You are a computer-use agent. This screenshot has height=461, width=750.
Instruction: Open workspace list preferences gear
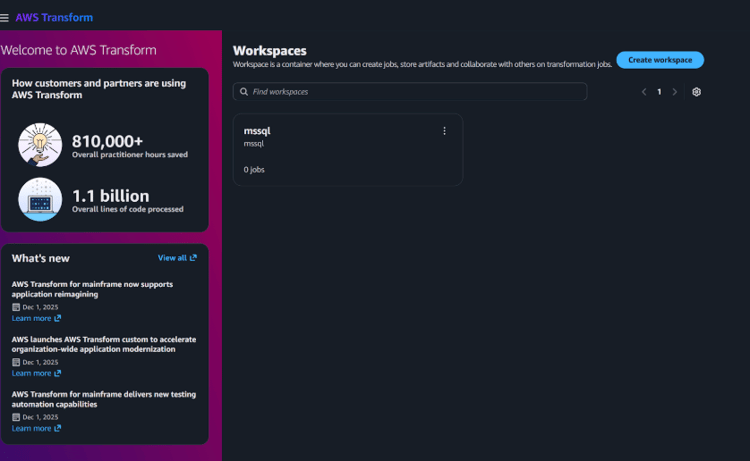pyautogui.click(x=696, y=92)
